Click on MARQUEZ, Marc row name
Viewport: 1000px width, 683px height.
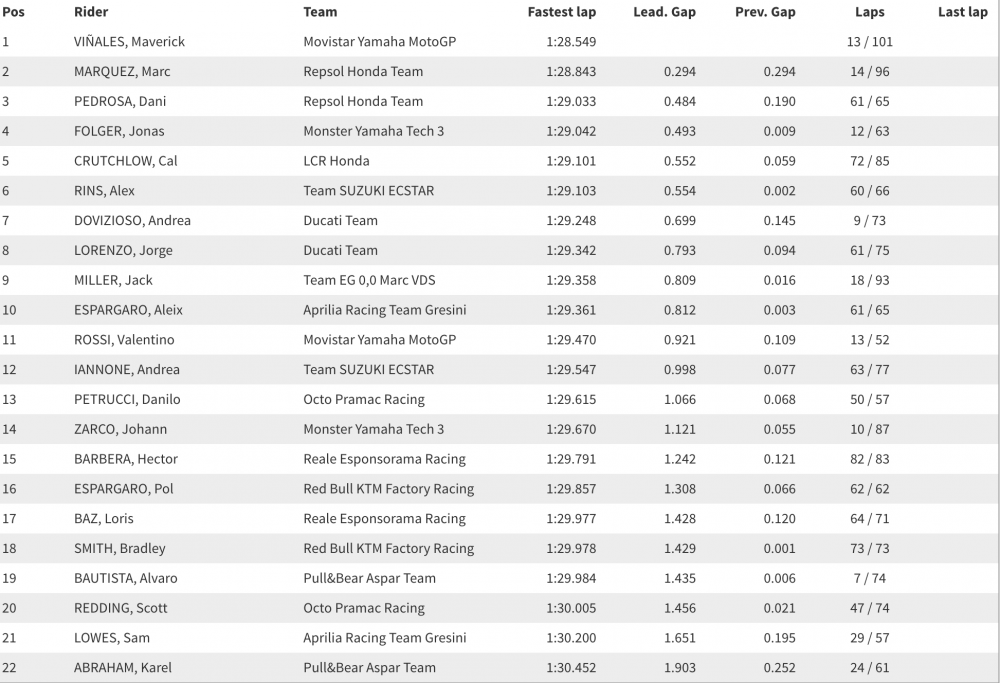(x=122, y=72)
